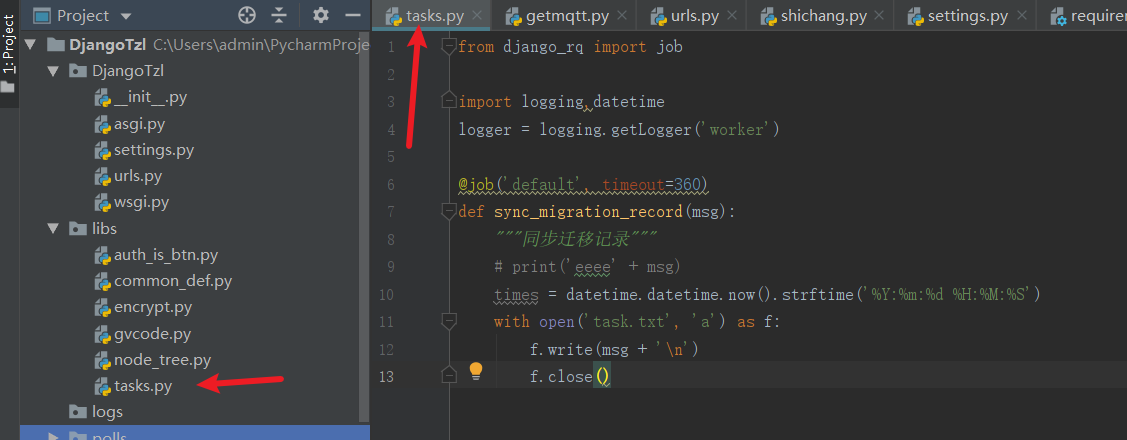Select encrypt.py in libs folder

click(x=153, y=307)
